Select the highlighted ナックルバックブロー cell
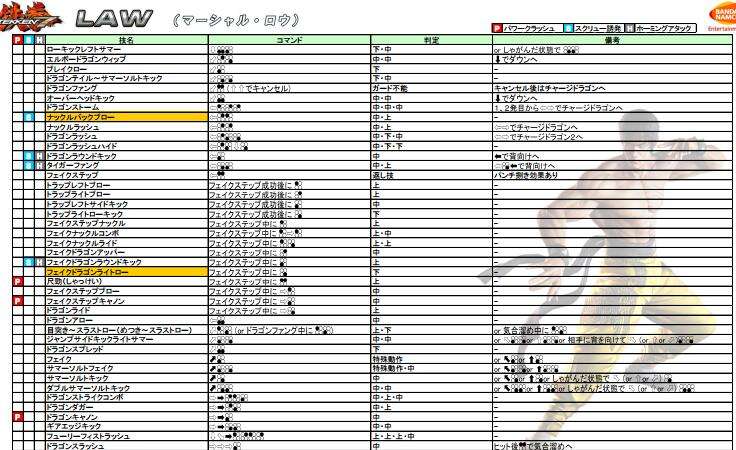This screenshot has height=450, width=736. (x=126, y=117)
